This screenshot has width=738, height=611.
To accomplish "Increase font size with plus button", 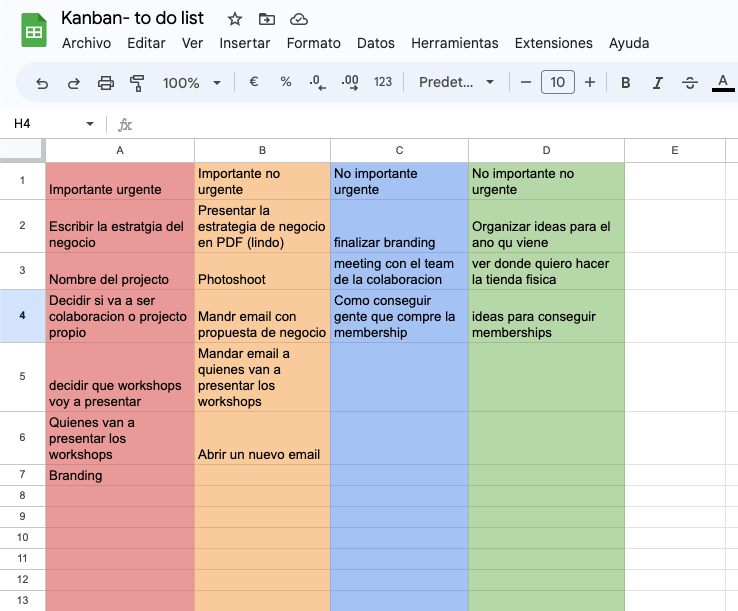I will point(590,82).
